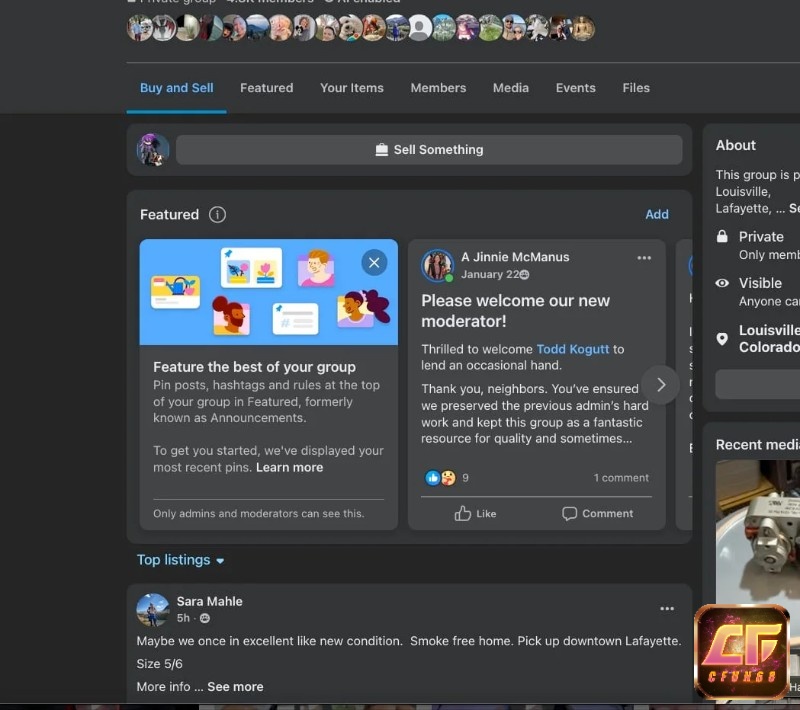This screenshot has height=710, width=800.
Task: Switch to the Featured tab
Action: tap(267, 88)
